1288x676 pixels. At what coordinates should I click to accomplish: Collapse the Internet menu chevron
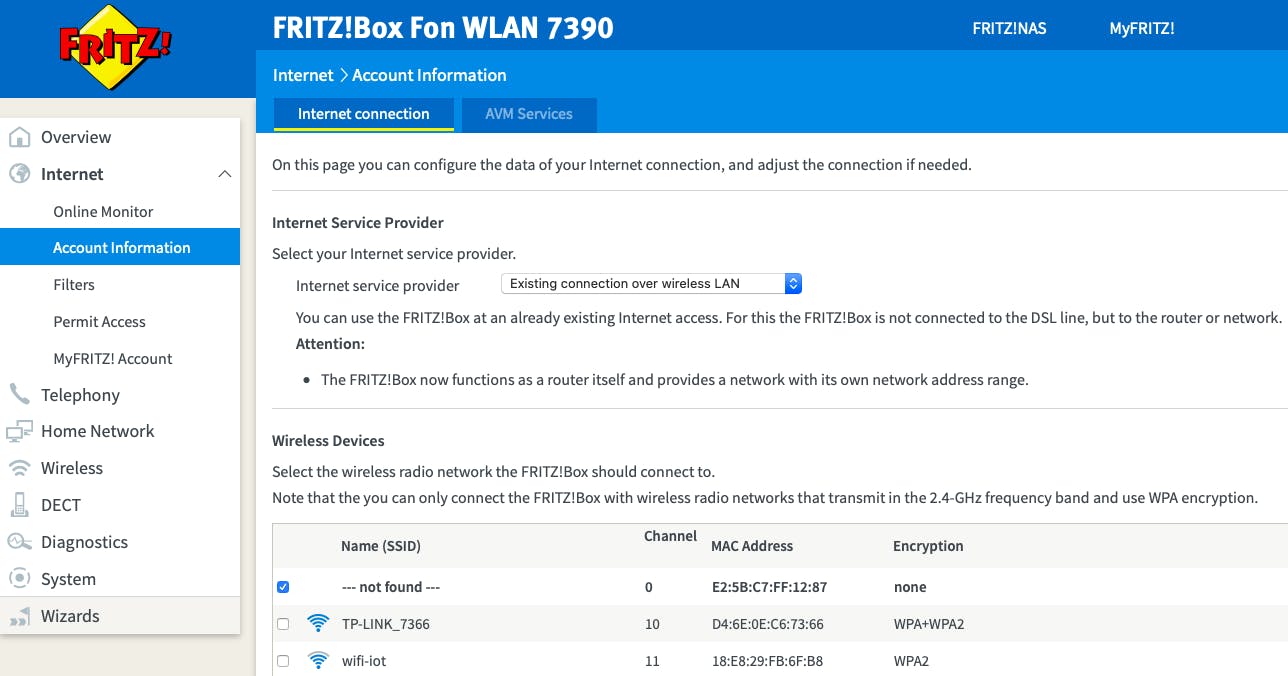pos(224,174)
